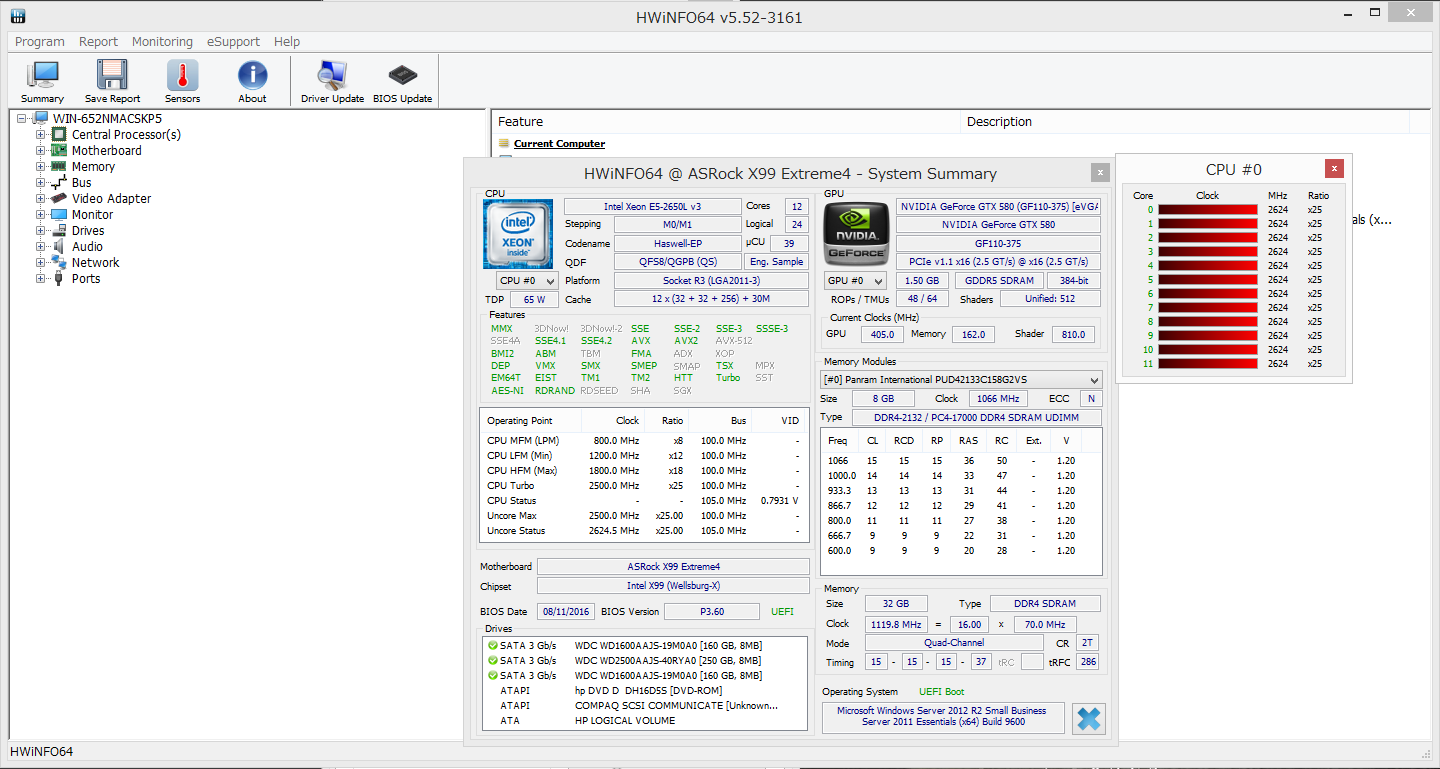Click the Current Computer link
Screen dimensions: 1440x769
click(559, 144)
